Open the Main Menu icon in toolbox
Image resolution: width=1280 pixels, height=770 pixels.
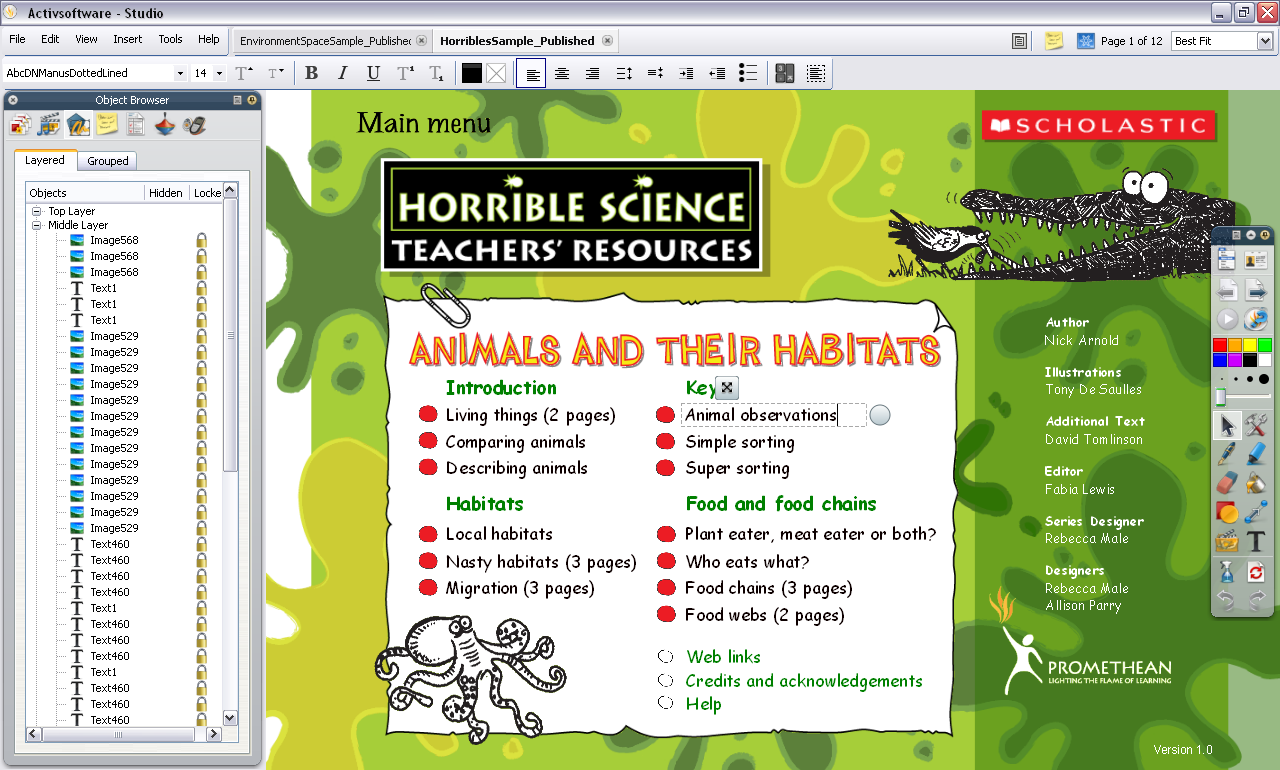pos(1226,260)
